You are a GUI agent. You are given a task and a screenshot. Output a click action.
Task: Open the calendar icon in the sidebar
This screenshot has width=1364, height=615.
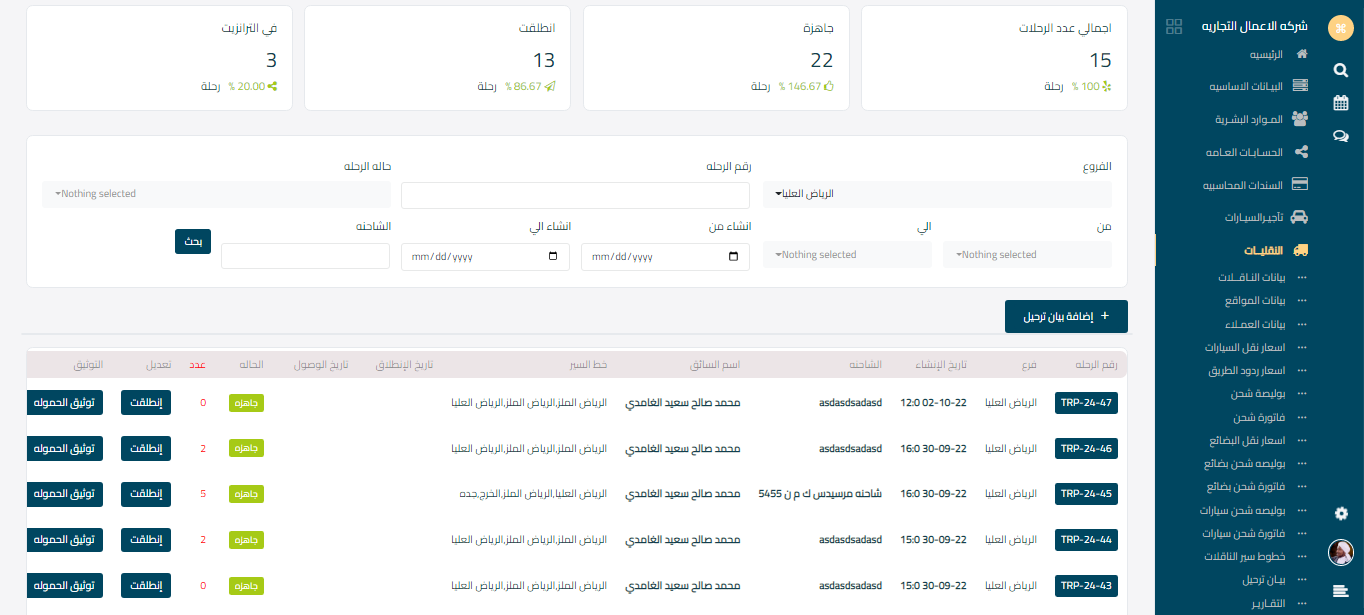1341,103
